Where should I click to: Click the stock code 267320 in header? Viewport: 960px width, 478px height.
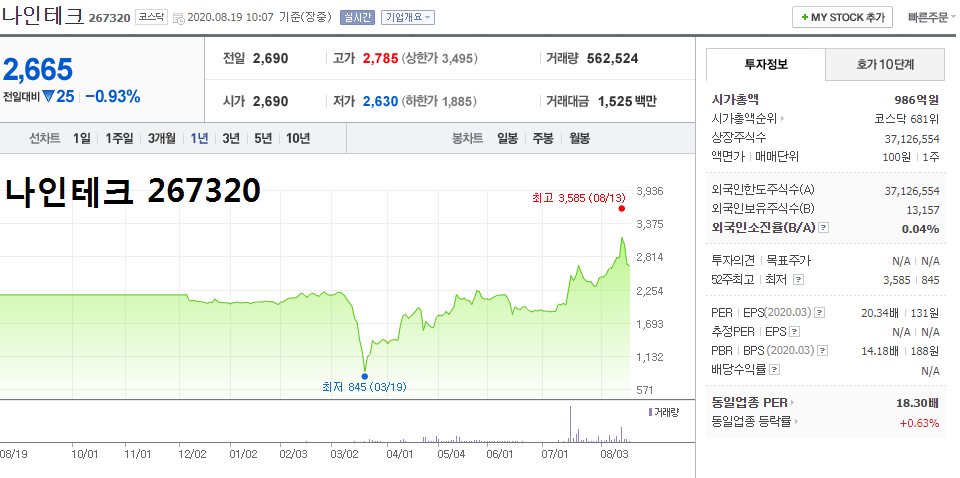110,18
